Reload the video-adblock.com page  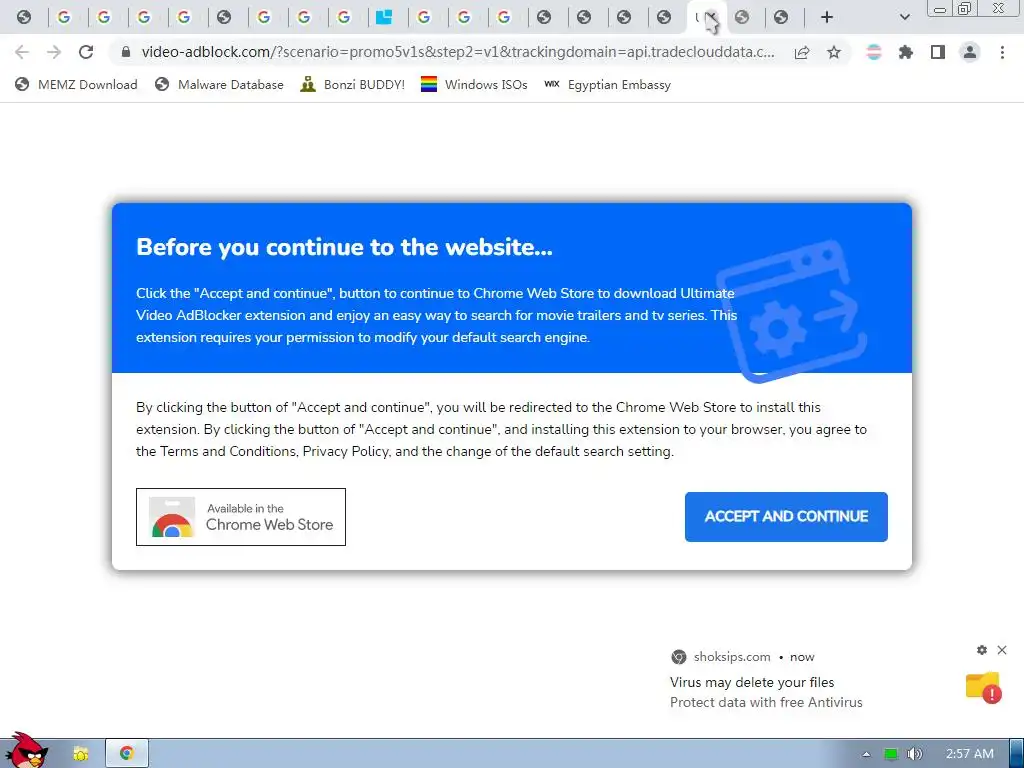click(x=86, y=52)
